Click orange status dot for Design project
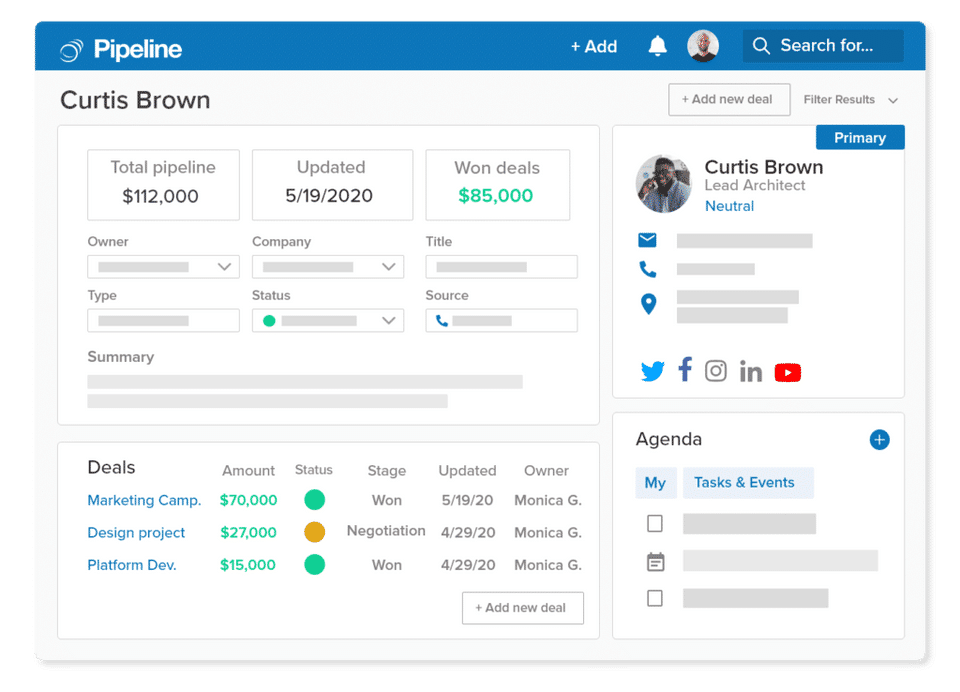960x692 pixels. (314, 532)
